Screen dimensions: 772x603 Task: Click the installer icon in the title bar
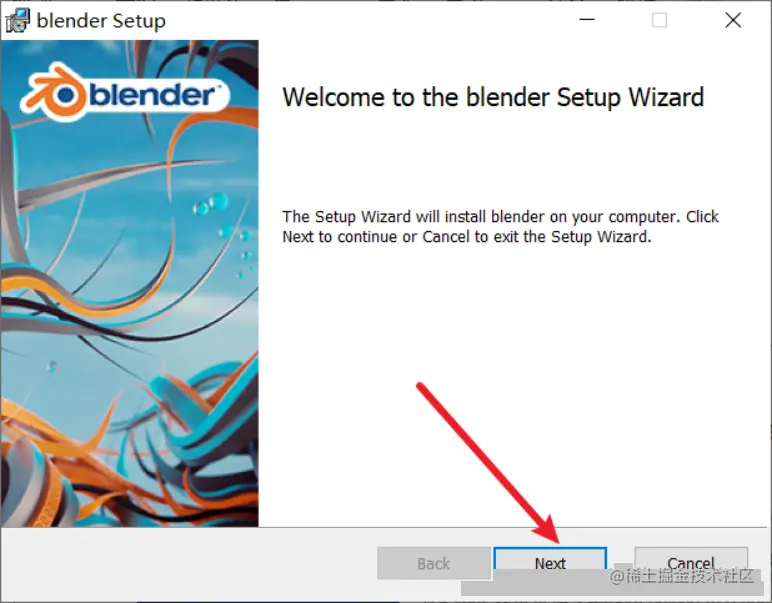(x=18, y=21)
